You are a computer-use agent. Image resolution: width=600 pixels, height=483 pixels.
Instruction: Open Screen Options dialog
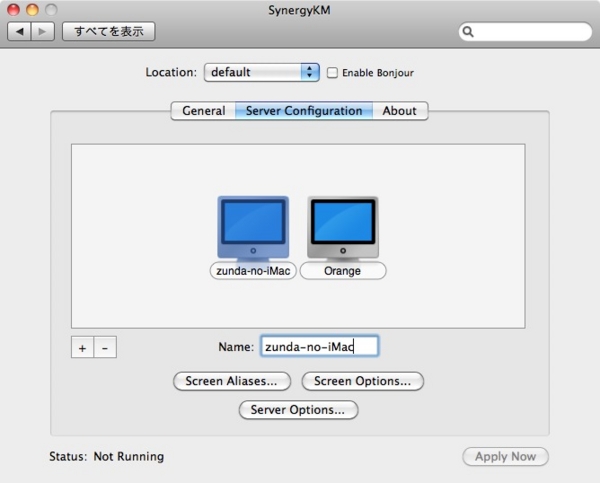click(363, 381)
